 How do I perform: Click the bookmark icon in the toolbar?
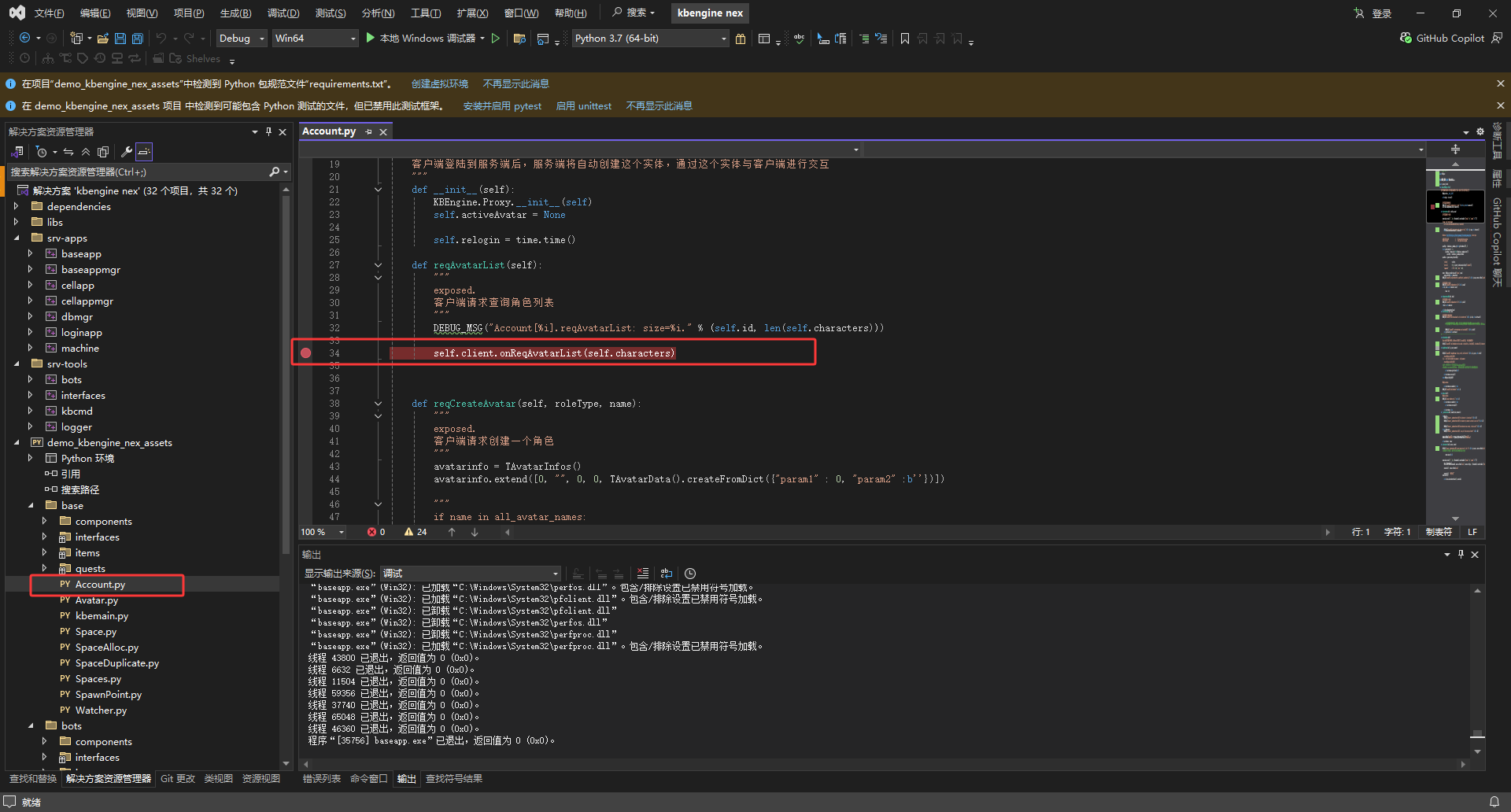pos(905,39)
